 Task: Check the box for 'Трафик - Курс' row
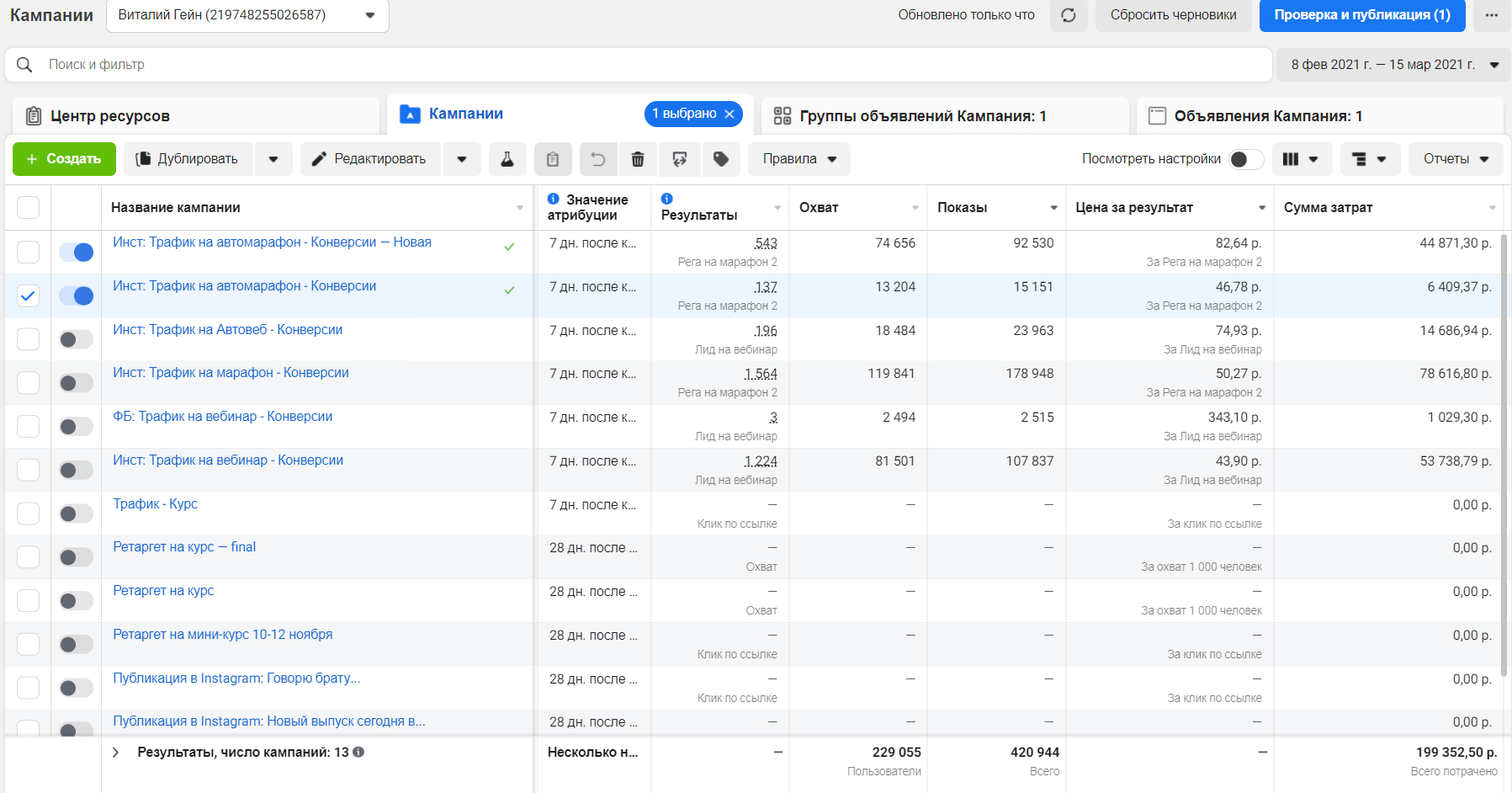pyautogui.click(x=28, y=514)
